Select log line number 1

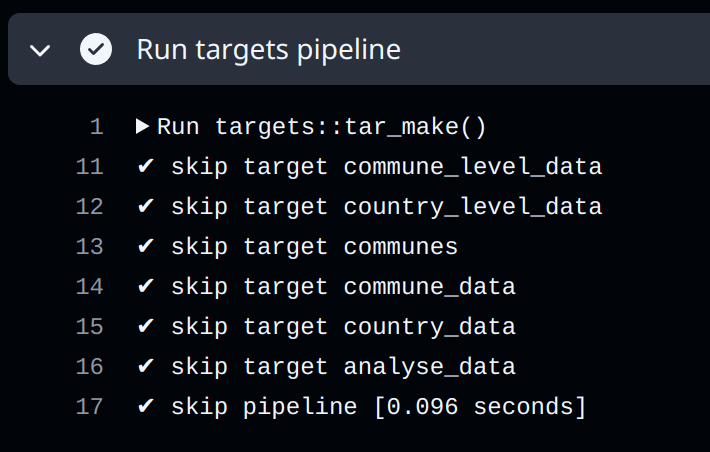pos(97,127)
